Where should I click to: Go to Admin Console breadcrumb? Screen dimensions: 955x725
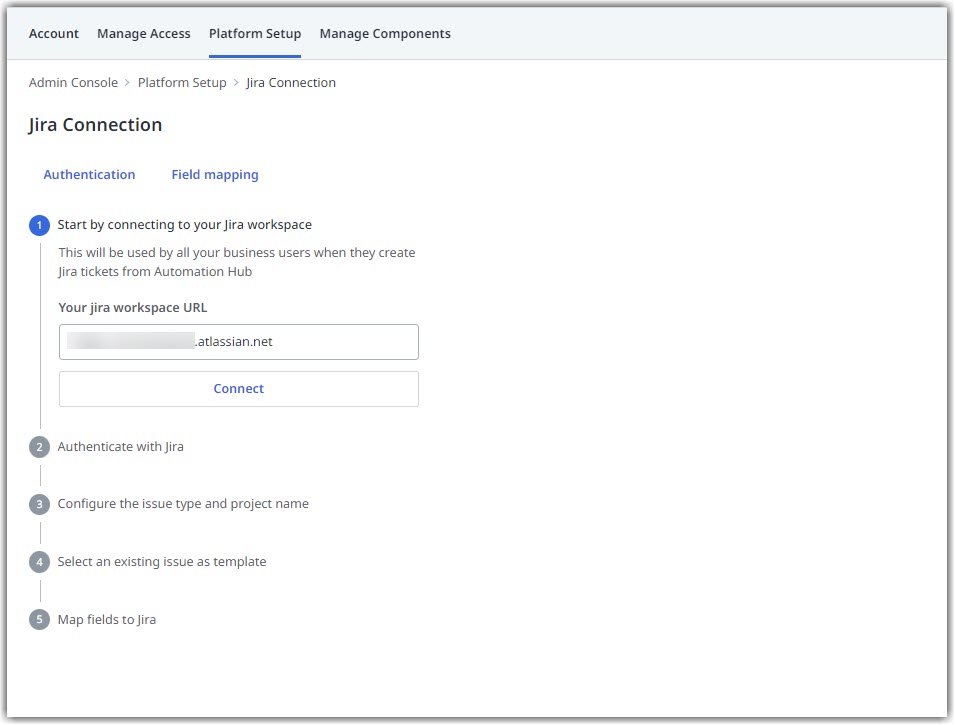tap(73, 82)
